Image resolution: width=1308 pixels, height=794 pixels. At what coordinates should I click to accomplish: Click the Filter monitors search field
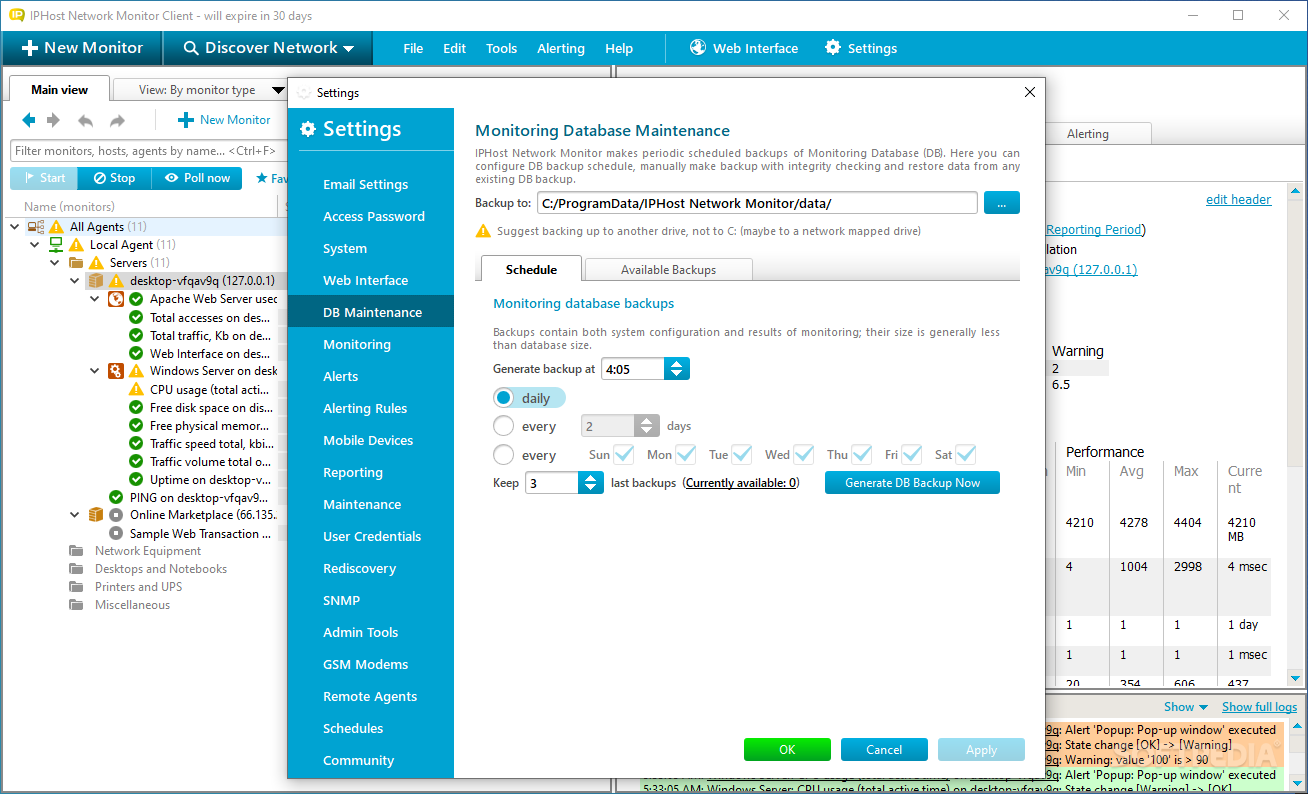pos(148,151)
